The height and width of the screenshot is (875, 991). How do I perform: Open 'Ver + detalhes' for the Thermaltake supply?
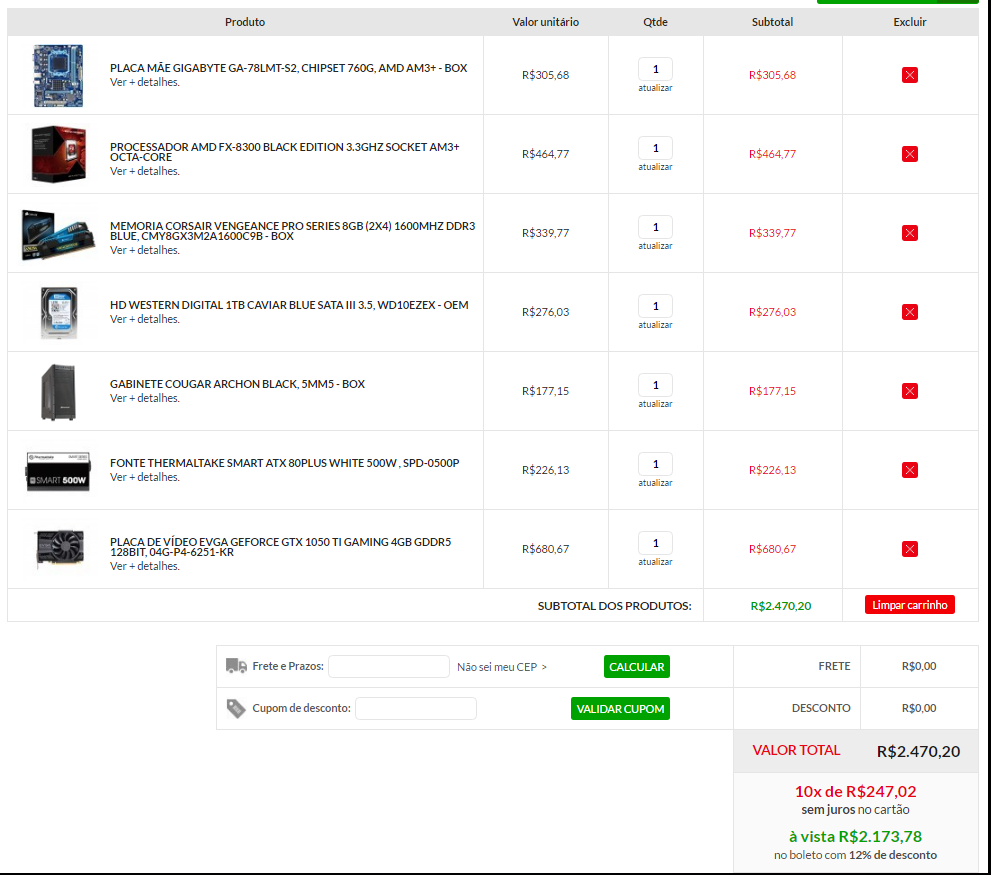[x=145, y=477]
